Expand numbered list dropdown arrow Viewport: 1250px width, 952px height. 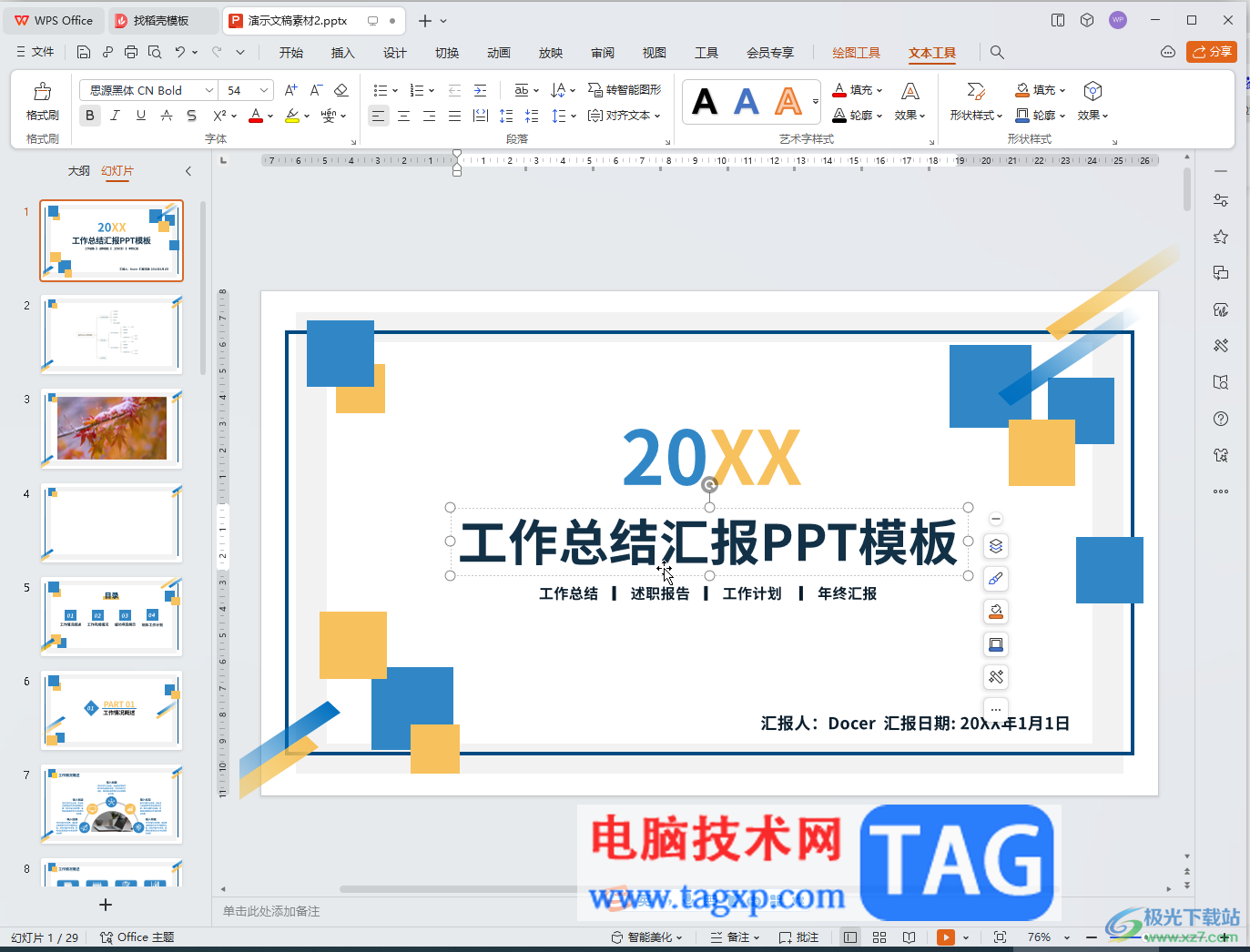(432, 91)
